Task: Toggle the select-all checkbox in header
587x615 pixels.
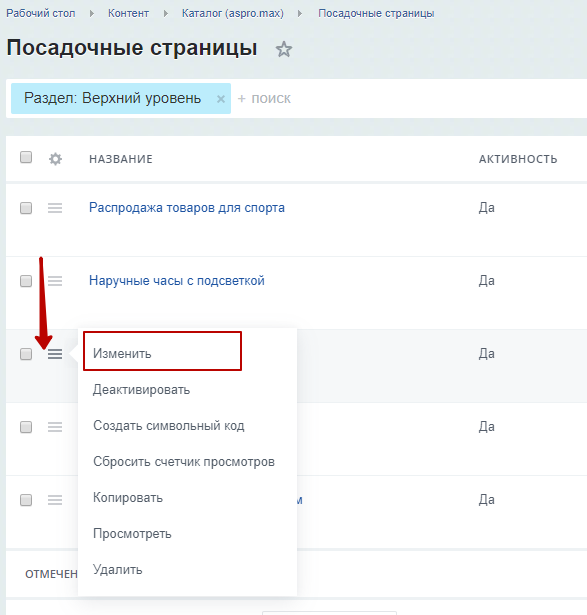Action: [x=26, y=157]
